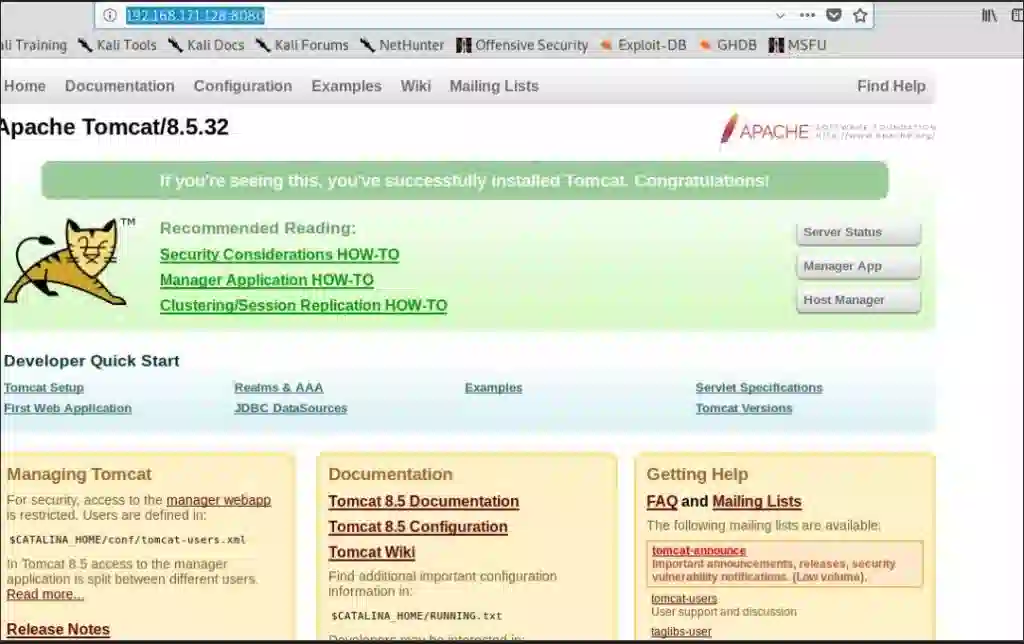This screenshot has height=644, width=1024.
Task: Open the Servlet Specifications link
Action: (759, 388)
